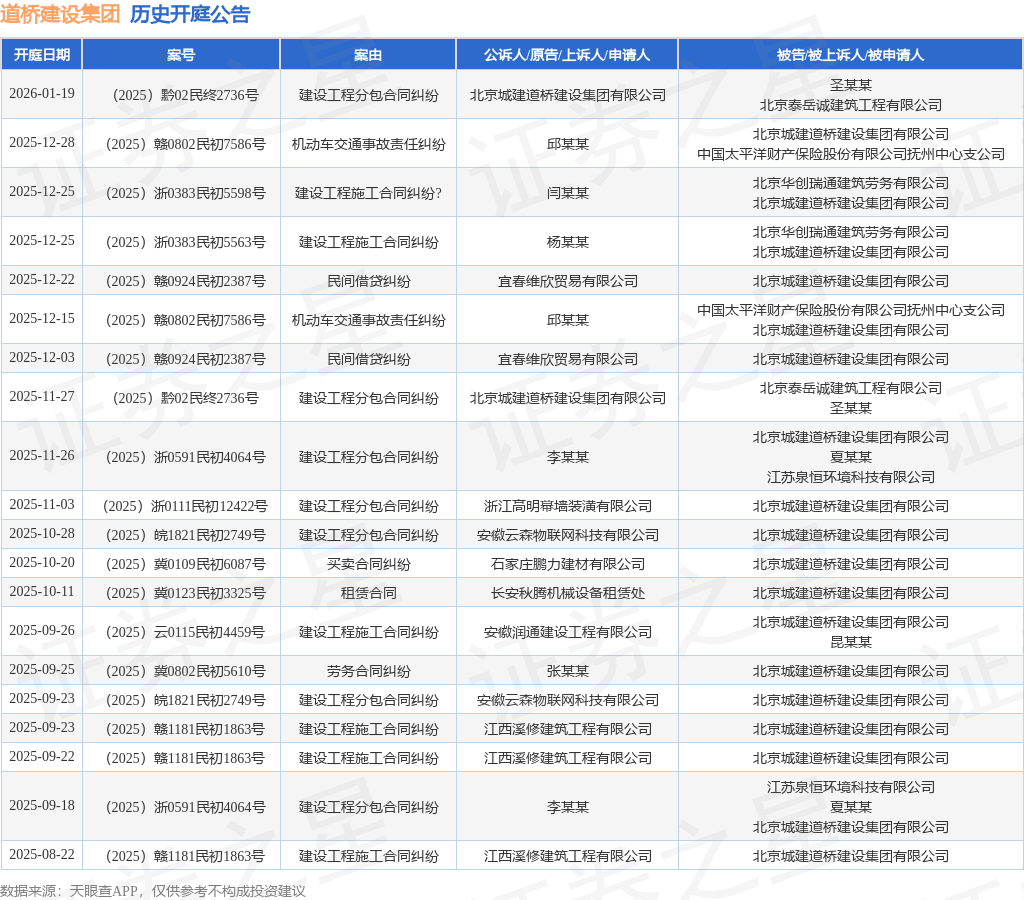Click defendant 圣某某 in the 2026-01-19 row
Image resolution: width=1024 pixels, height=900 pixels.
(x=850, y=85)
